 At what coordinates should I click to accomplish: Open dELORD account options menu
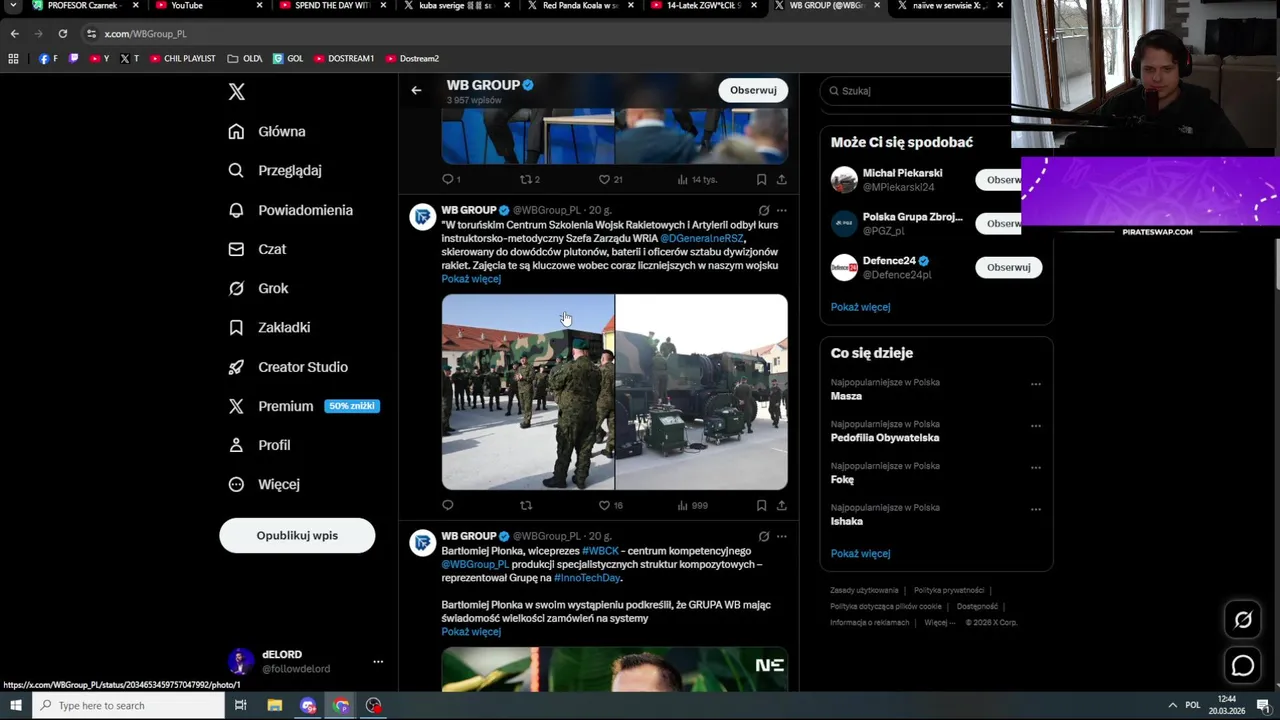point(378,662)
